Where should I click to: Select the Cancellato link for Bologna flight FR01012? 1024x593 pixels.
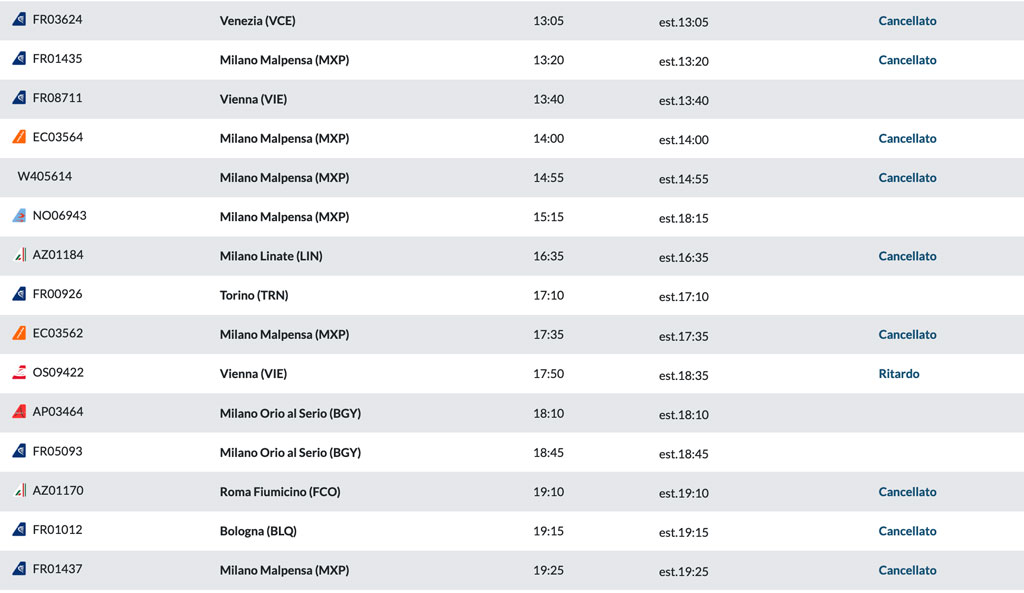[x=907, y=531]
